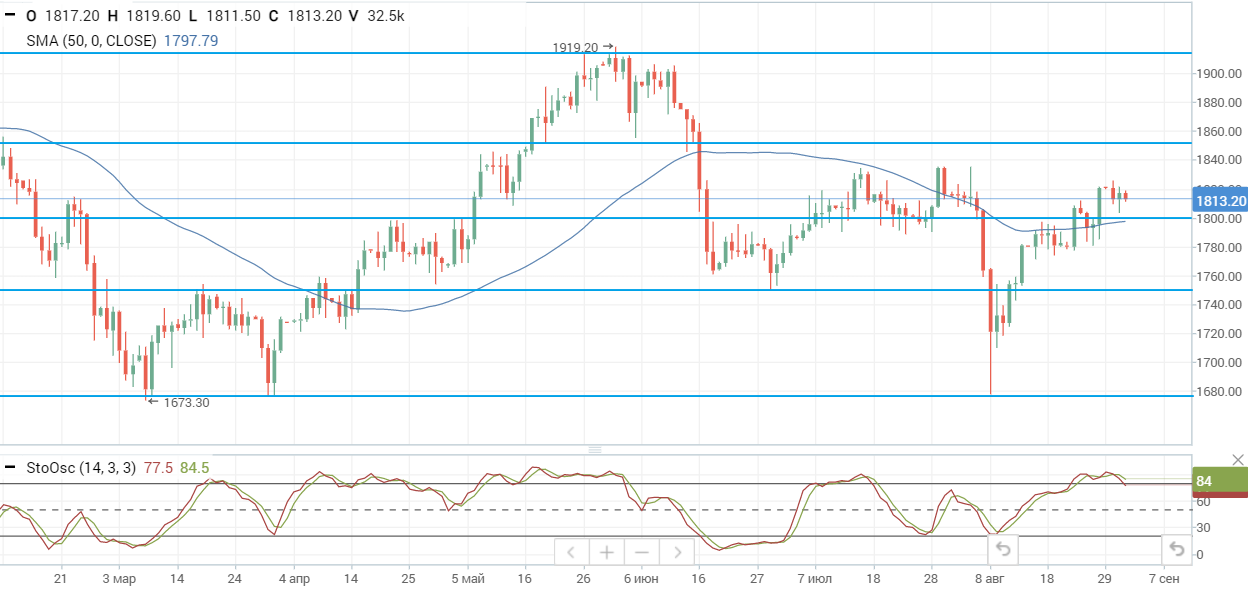1248x590 pixels.
Task: Click the 1680.00 price axis label
Action: tap(1220, 392)
